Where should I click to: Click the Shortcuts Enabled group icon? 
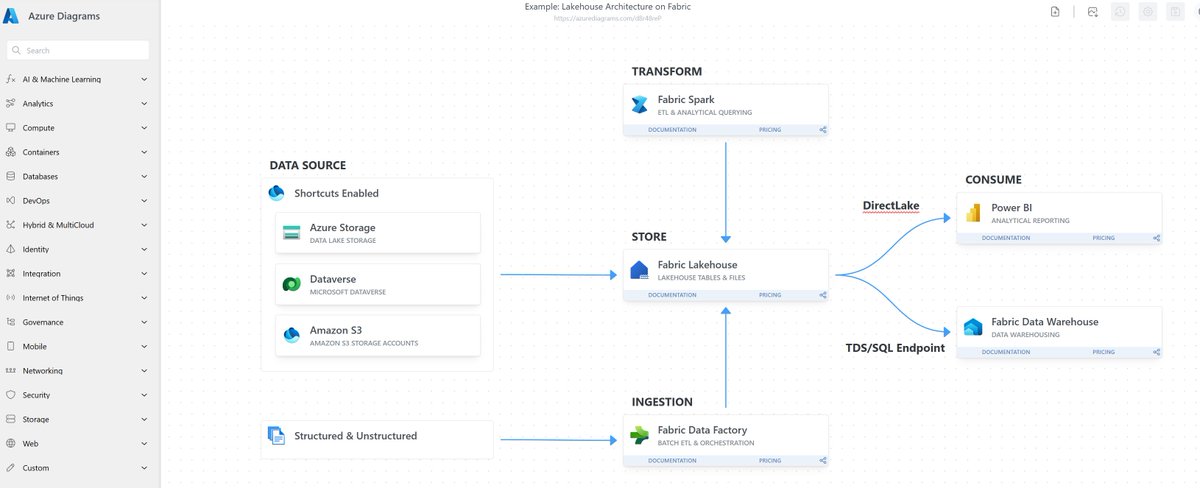(277, 192)
